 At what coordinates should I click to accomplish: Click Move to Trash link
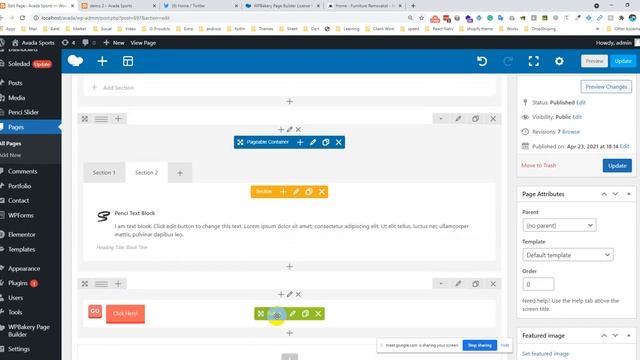click(538, 165)
